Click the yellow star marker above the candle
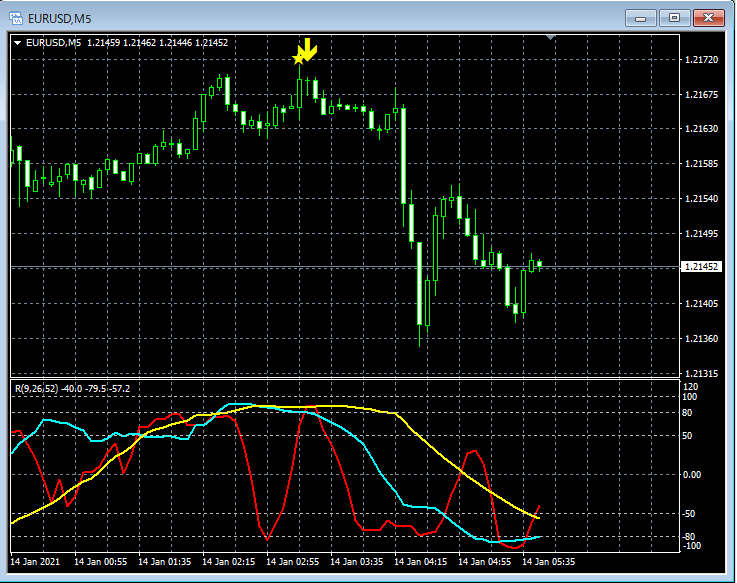The width and height of the screenshot is (737, 583). click(298, 59)
